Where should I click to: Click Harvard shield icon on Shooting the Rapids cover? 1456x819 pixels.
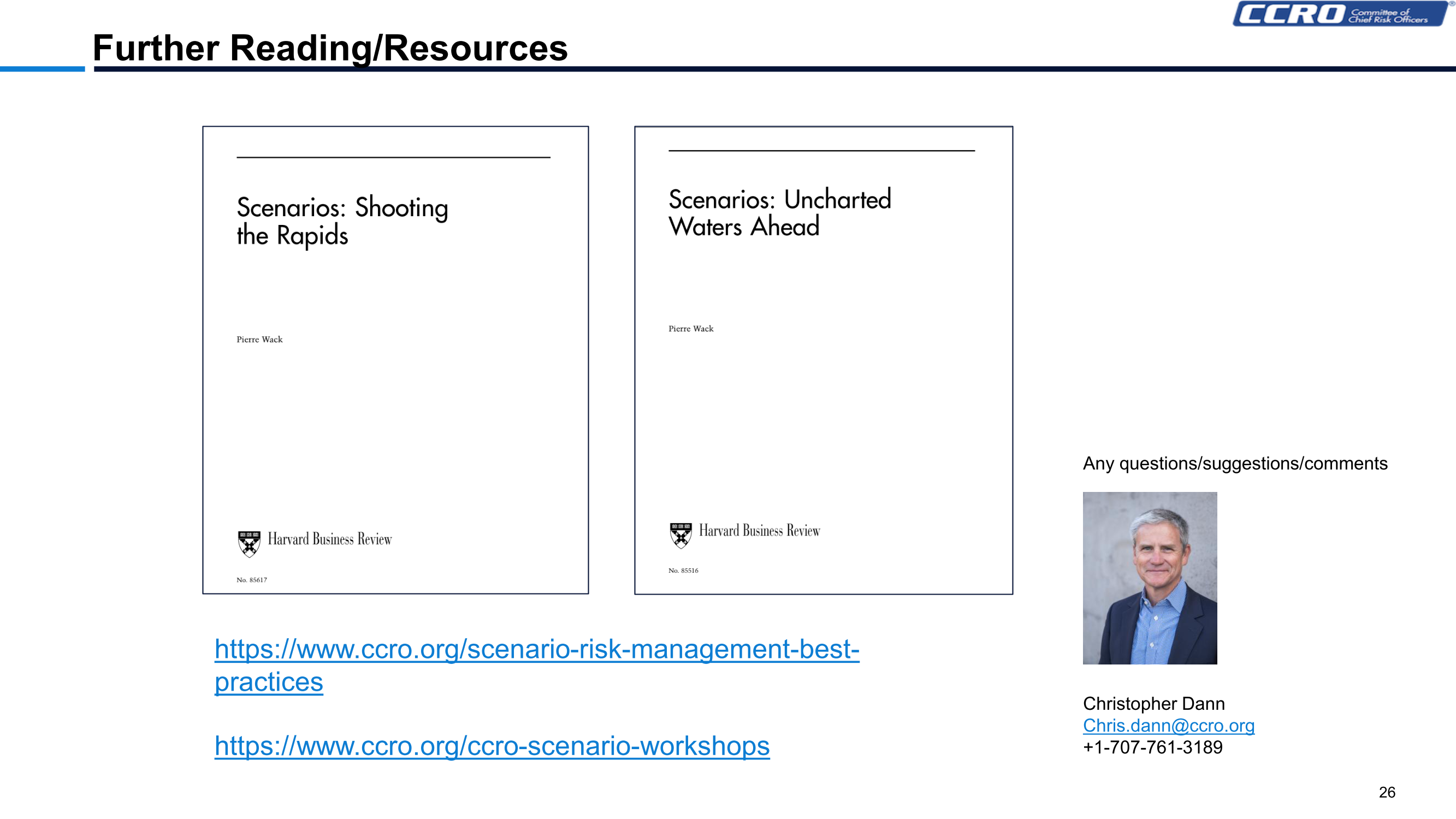248,544
